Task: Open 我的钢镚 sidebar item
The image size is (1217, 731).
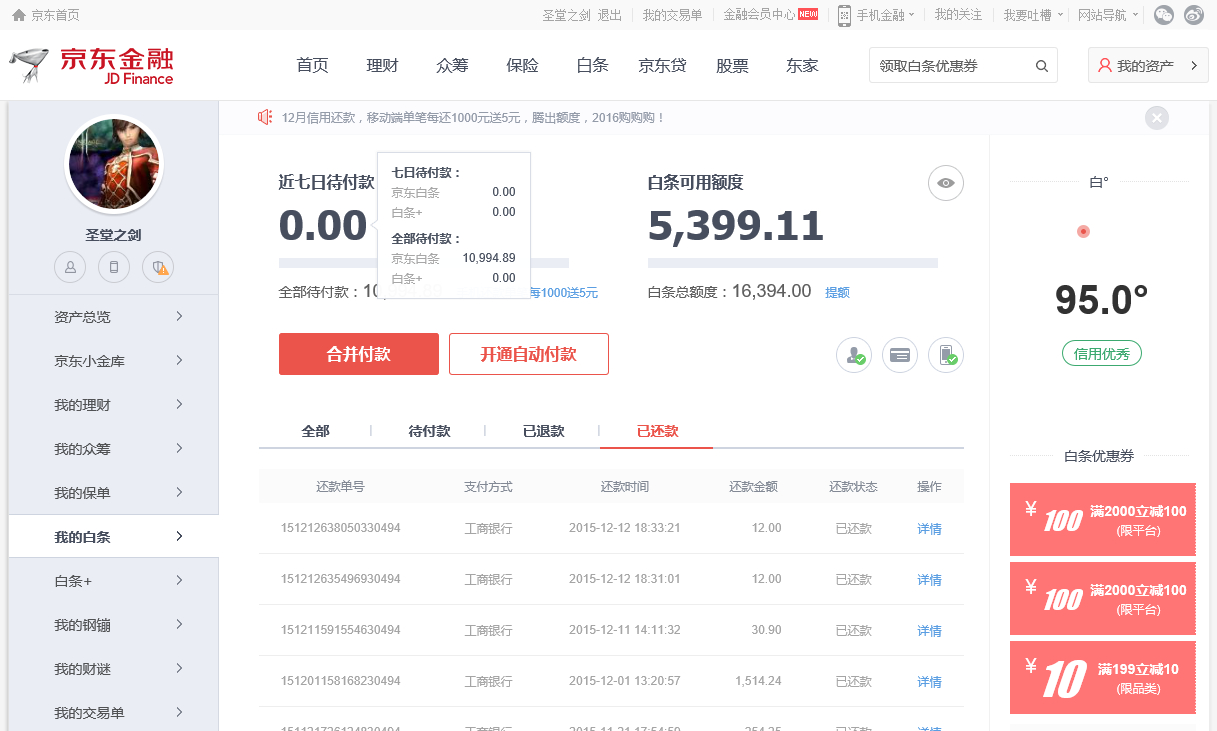Action: (113, 625)
